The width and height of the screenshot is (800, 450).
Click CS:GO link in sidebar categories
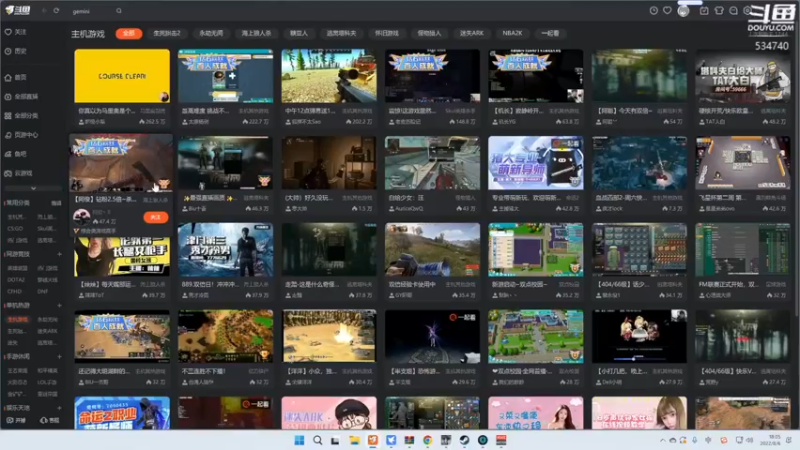tap(15, 229)
